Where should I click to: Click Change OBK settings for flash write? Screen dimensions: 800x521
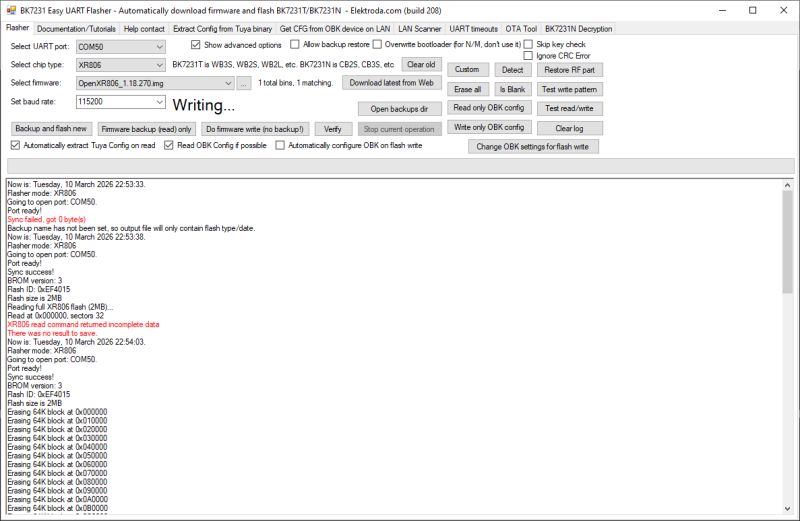tap(533, 146)
